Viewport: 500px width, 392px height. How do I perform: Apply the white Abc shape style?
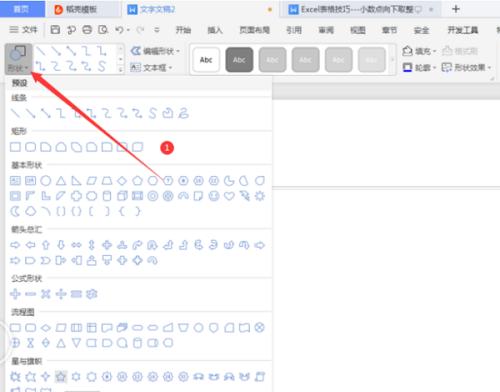(x=206, y=60)
